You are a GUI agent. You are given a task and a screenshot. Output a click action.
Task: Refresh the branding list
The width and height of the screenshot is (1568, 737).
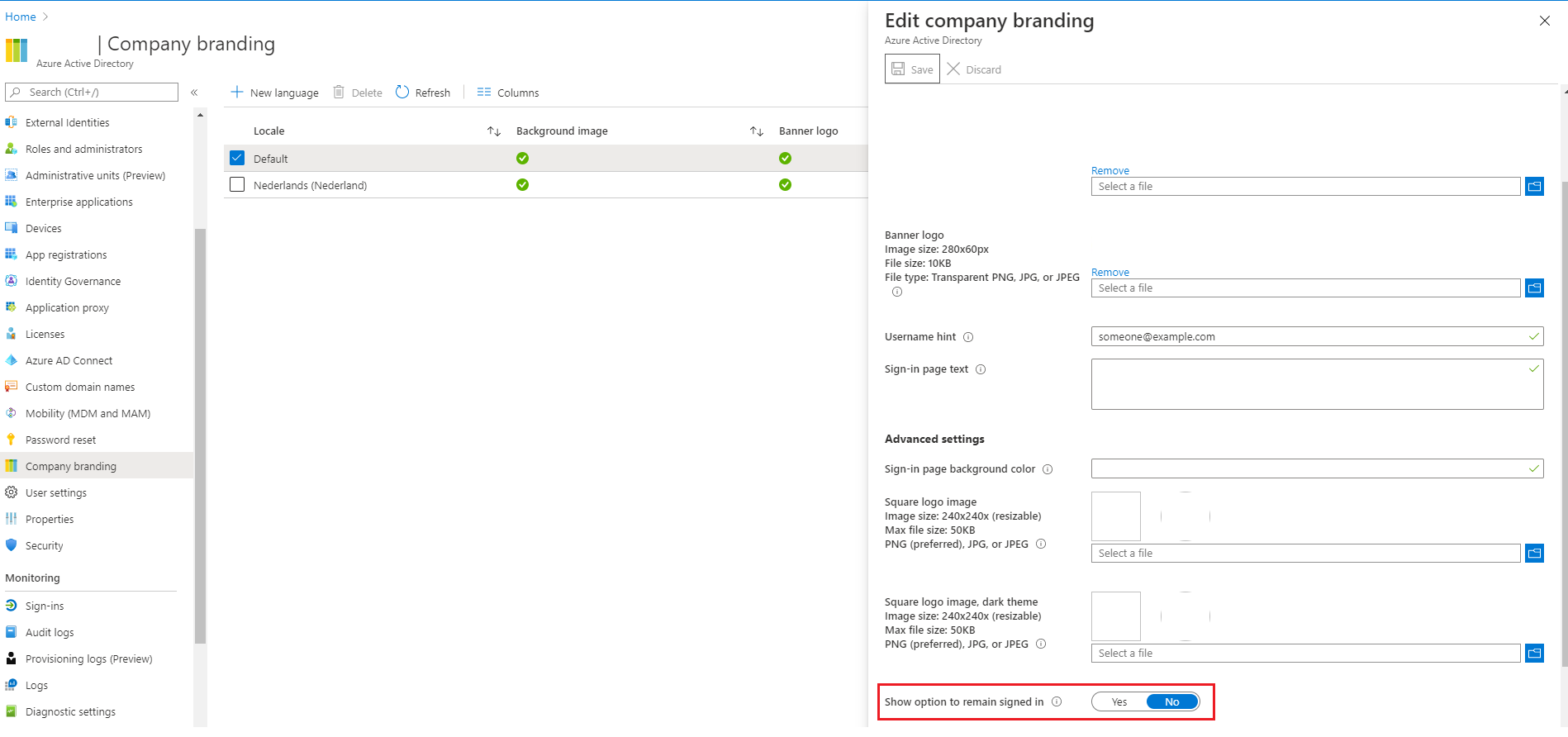point(423,93)
